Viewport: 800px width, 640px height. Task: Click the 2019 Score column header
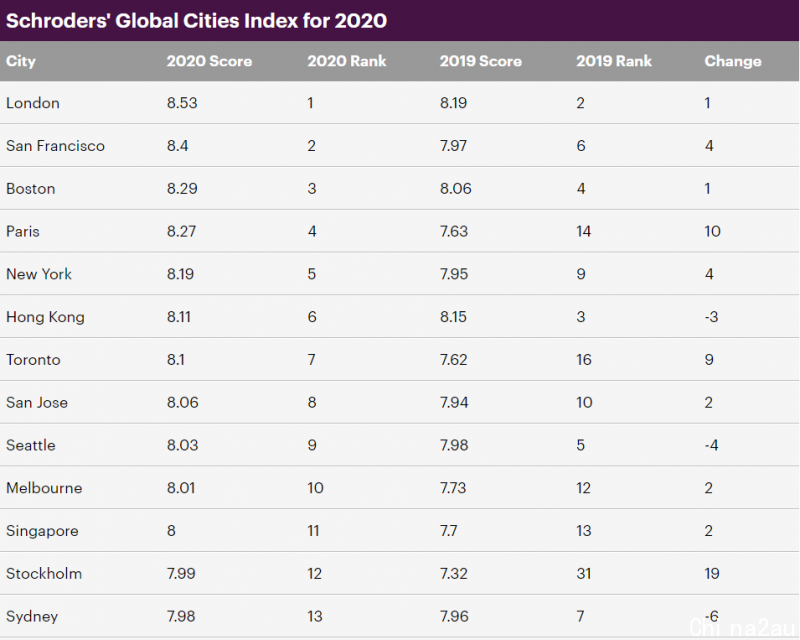[x=481, y=61]
